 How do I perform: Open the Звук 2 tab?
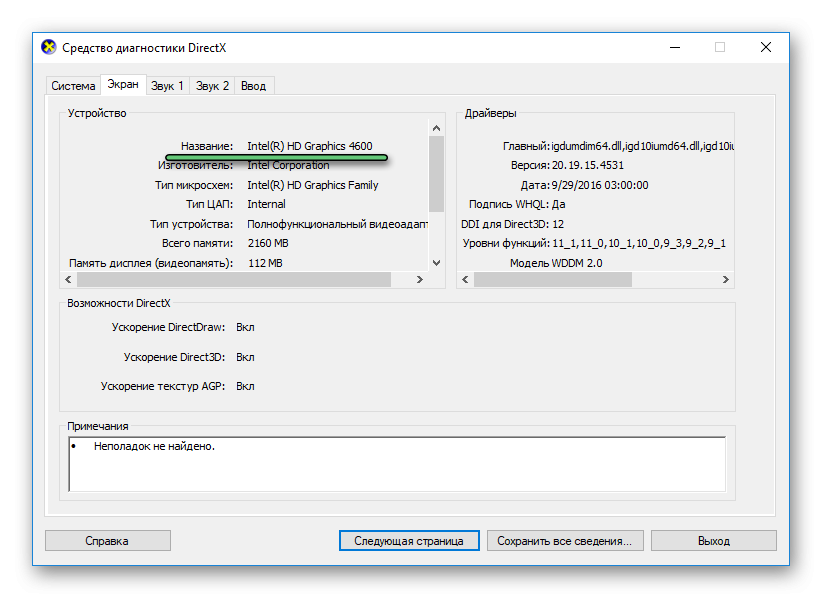pos(212,86)
